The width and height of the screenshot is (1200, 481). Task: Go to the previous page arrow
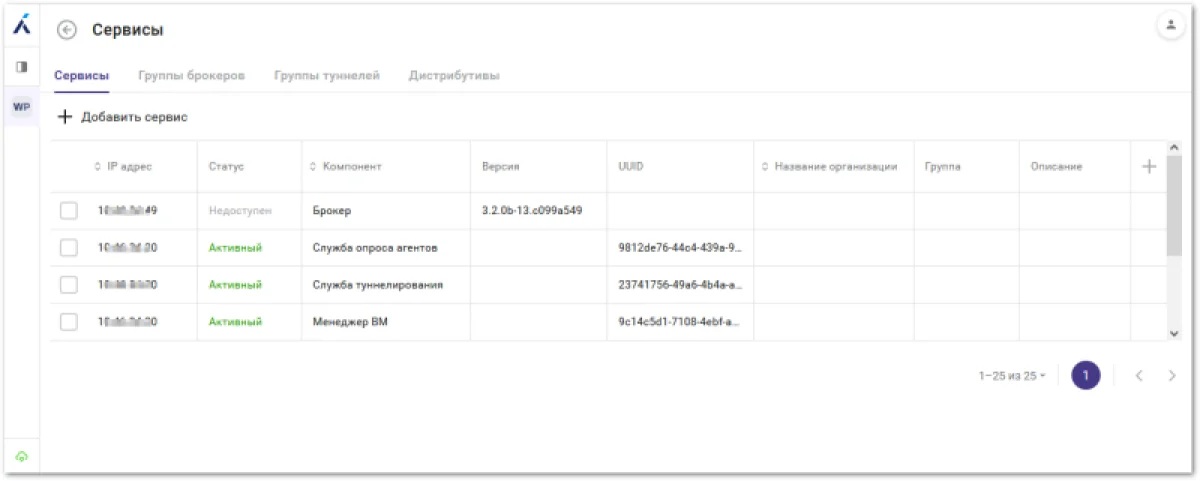tap(1139, 376)
